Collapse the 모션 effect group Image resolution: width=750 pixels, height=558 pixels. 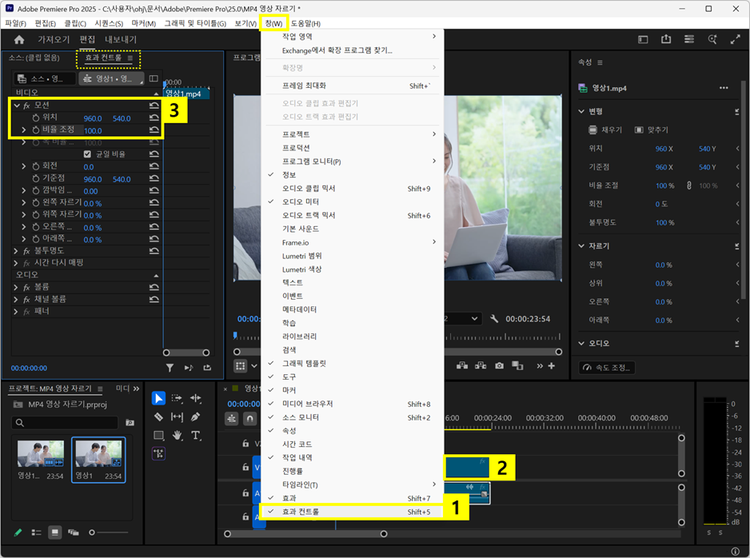[x=17, y=106]
